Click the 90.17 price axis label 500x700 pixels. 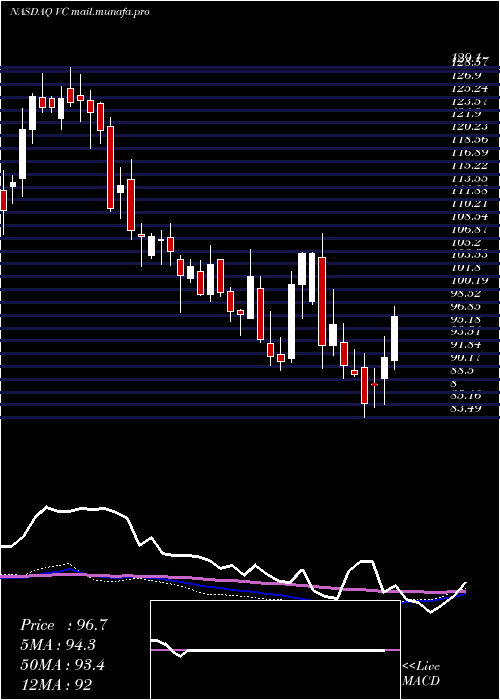tap(467, 358)
